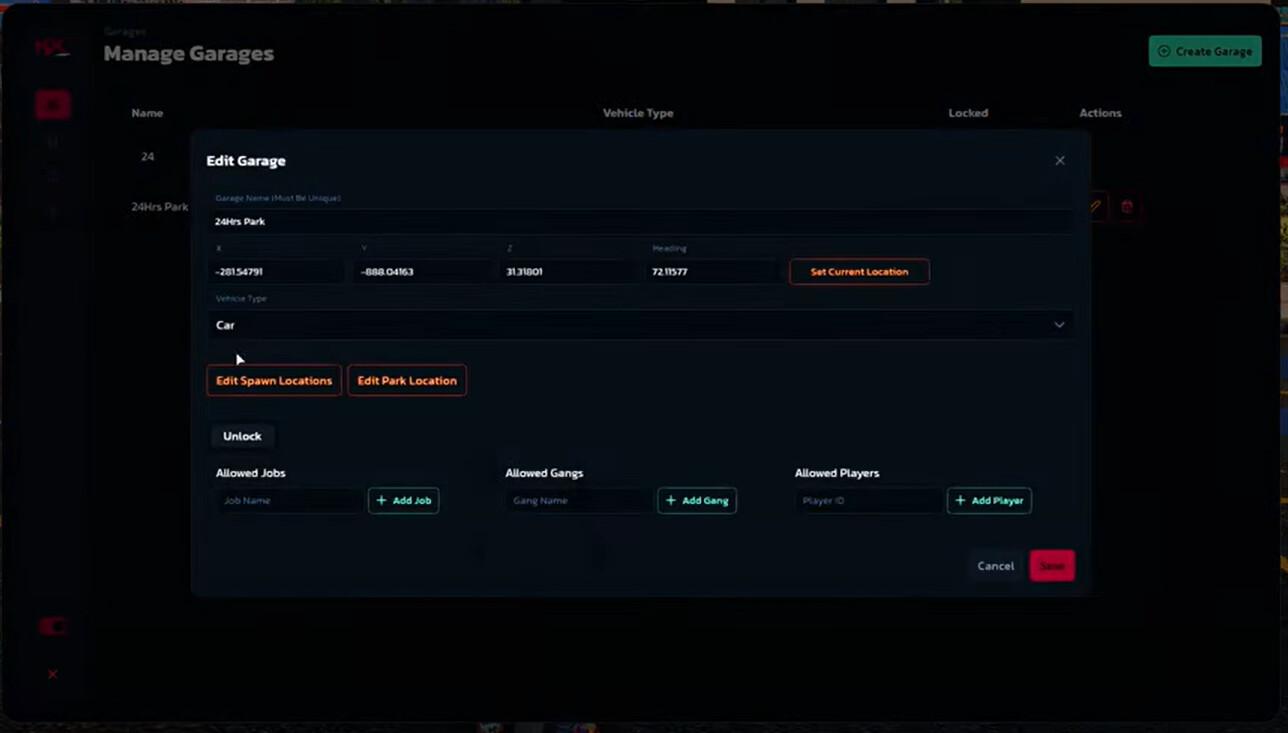Click the Unlock button
Screen dimensions: 1288x733
pyautogui.click(x=242, y=436)
